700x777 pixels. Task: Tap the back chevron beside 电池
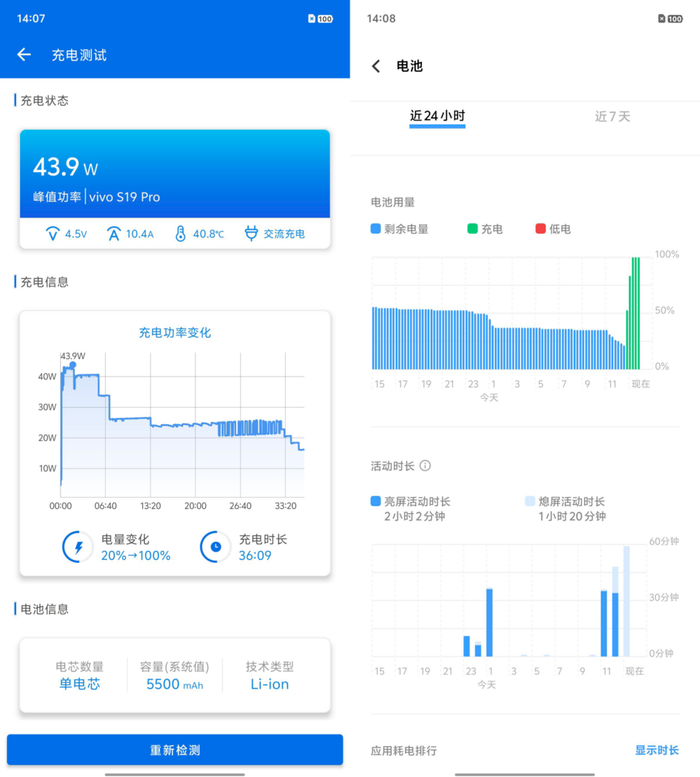click(376, 66)
